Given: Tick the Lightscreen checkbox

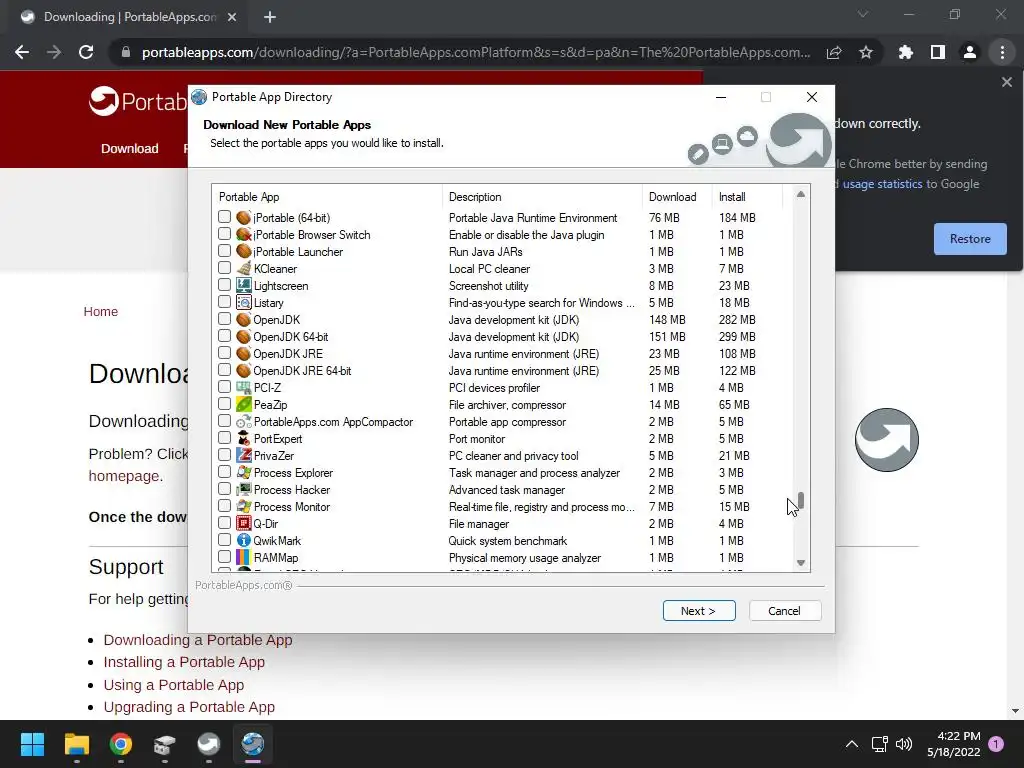Looking at the screenshot, I should 225,285.
